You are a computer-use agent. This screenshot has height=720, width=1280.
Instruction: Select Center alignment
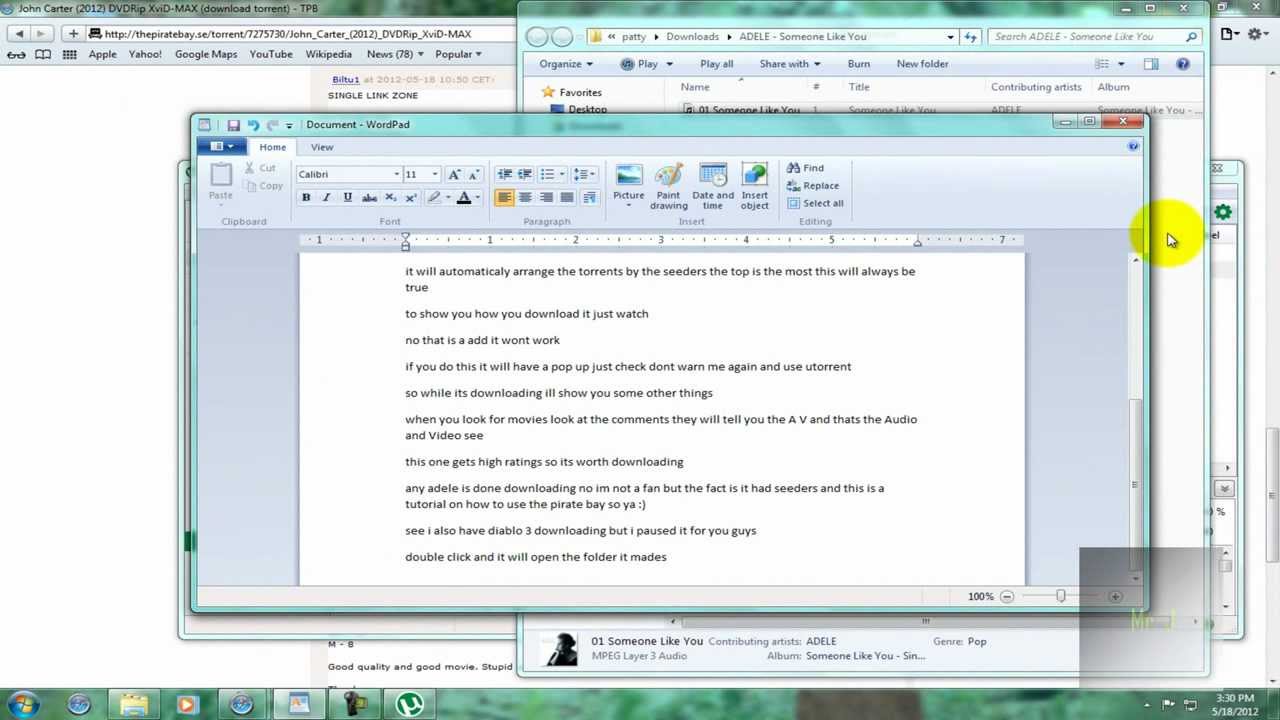tap(525, 198)
